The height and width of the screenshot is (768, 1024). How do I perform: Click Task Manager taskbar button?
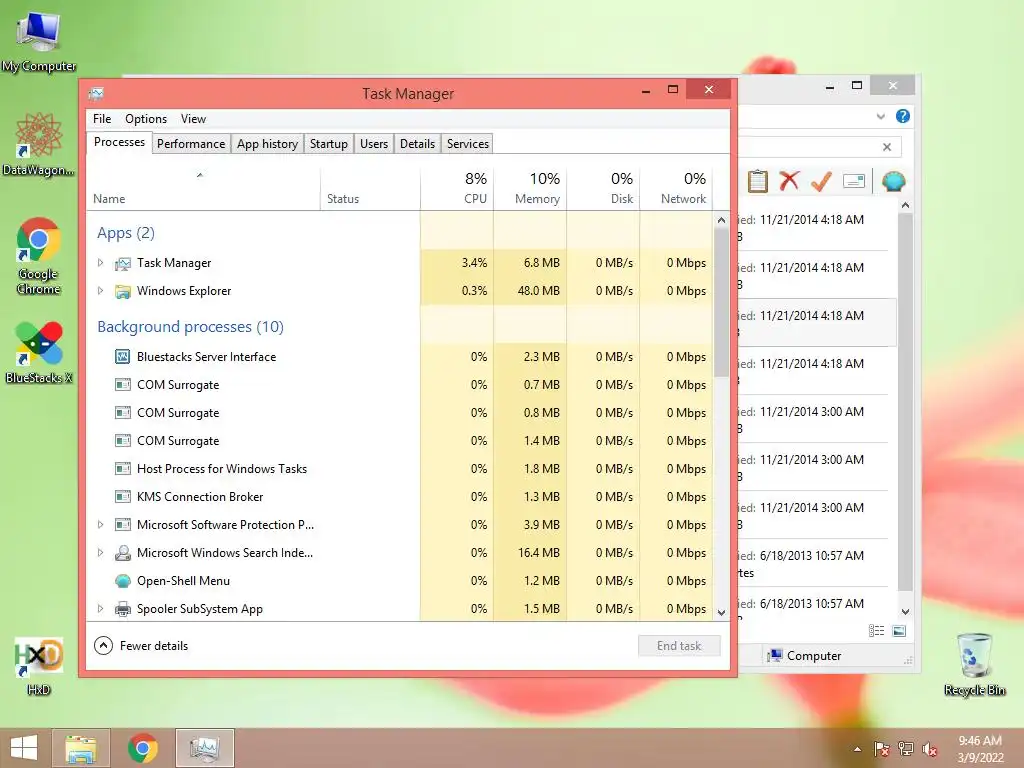tap(204, 748)
